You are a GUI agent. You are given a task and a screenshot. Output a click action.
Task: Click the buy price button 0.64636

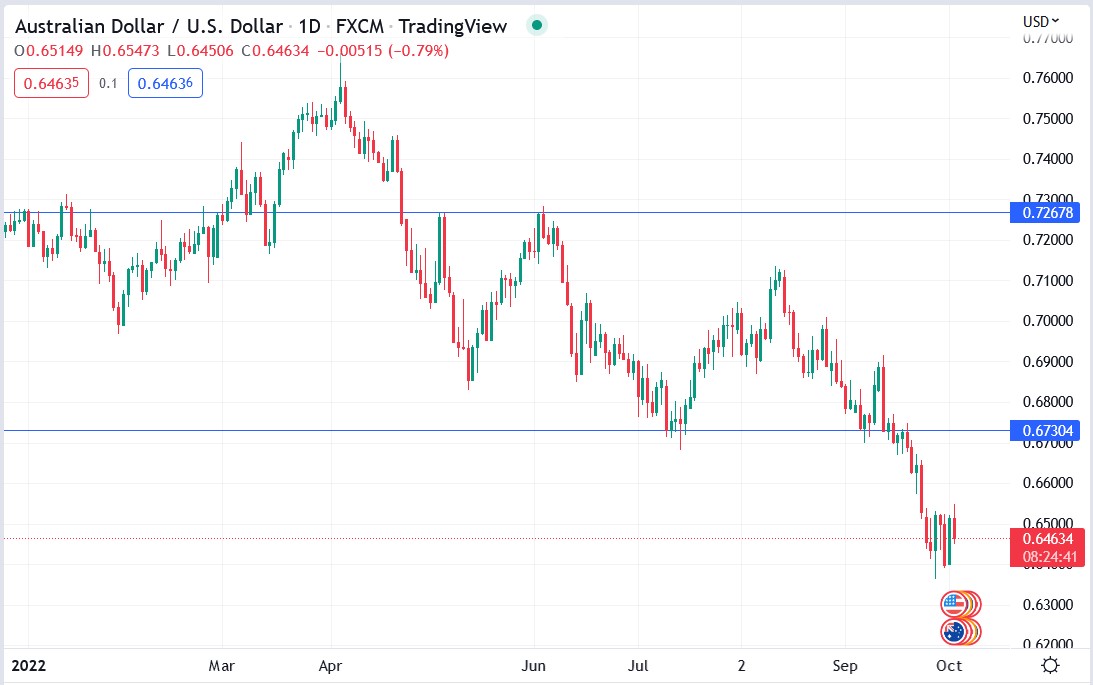(166, 83)
